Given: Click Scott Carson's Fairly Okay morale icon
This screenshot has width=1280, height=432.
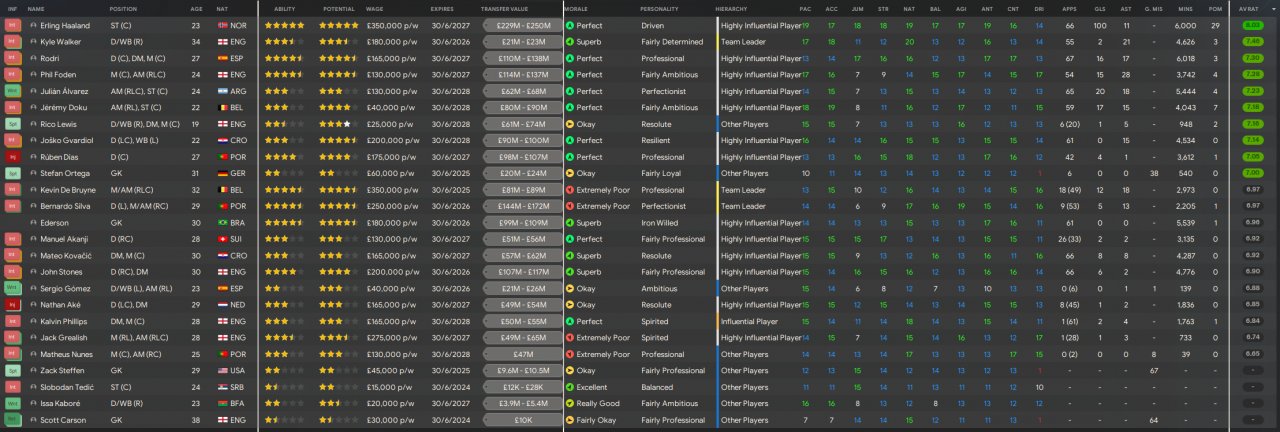Looking at the screenshot, I should (x=570, y=420).
